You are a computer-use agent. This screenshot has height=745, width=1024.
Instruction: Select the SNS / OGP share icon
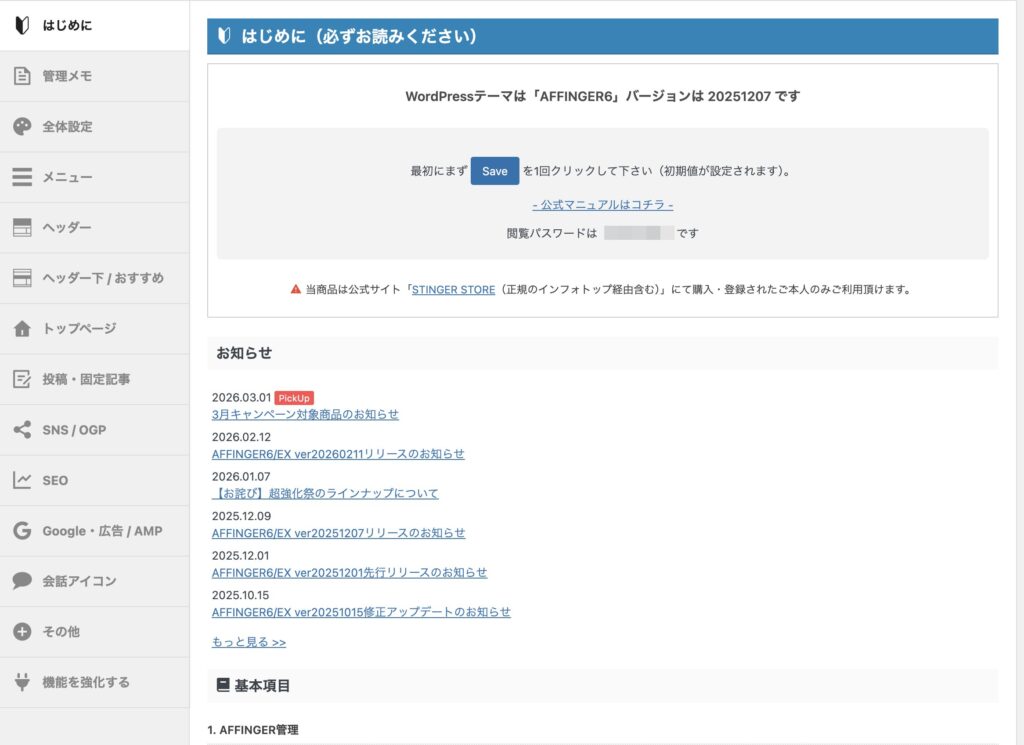click(x=21, y=429)
